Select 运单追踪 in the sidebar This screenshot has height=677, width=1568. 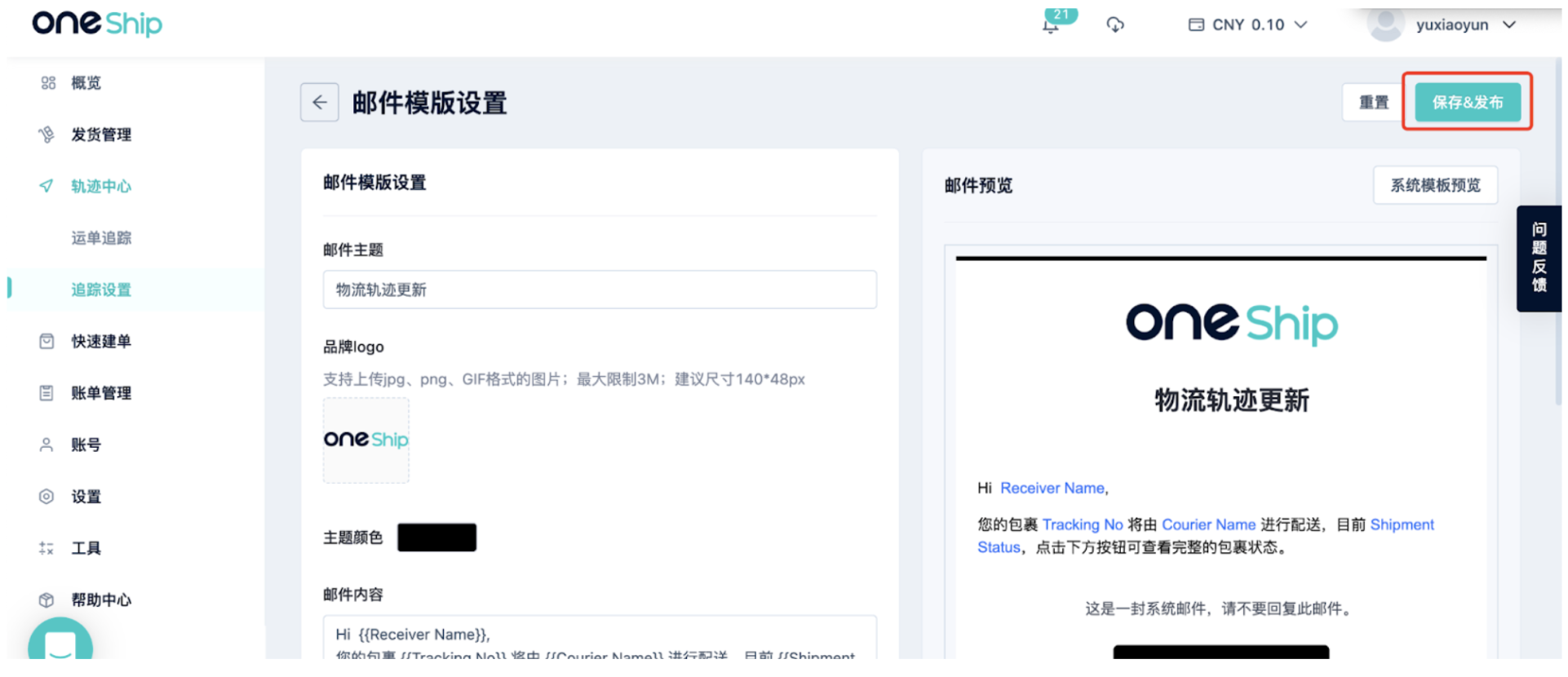click(x=101, y=238)
